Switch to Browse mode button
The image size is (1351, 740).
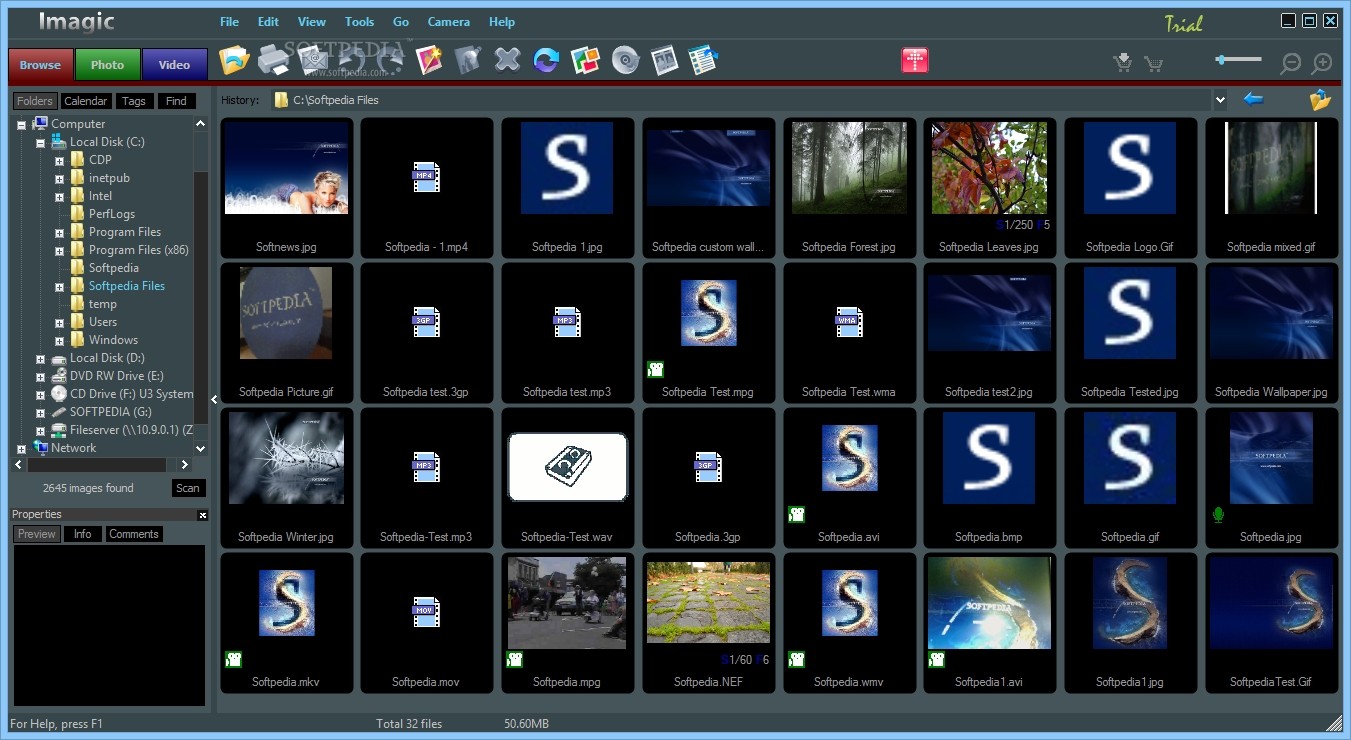point(40,64)
